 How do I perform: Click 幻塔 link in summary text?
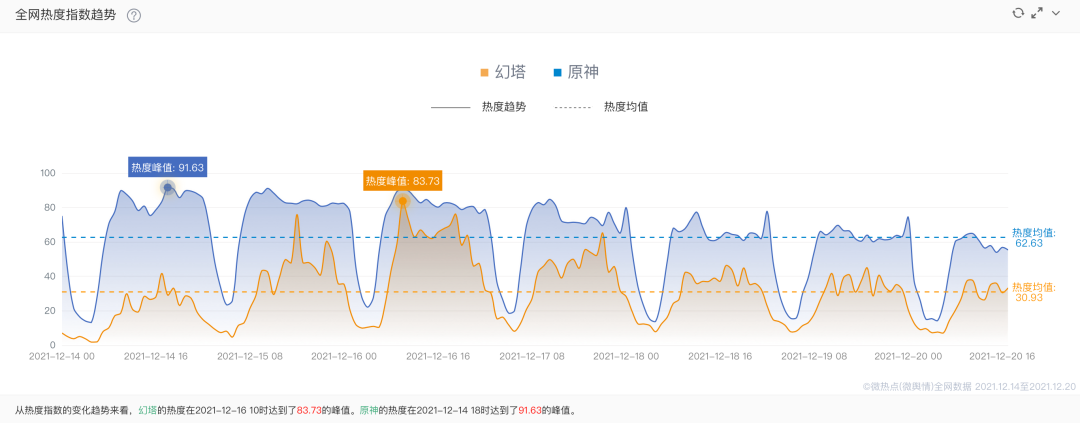pos(147,410)
